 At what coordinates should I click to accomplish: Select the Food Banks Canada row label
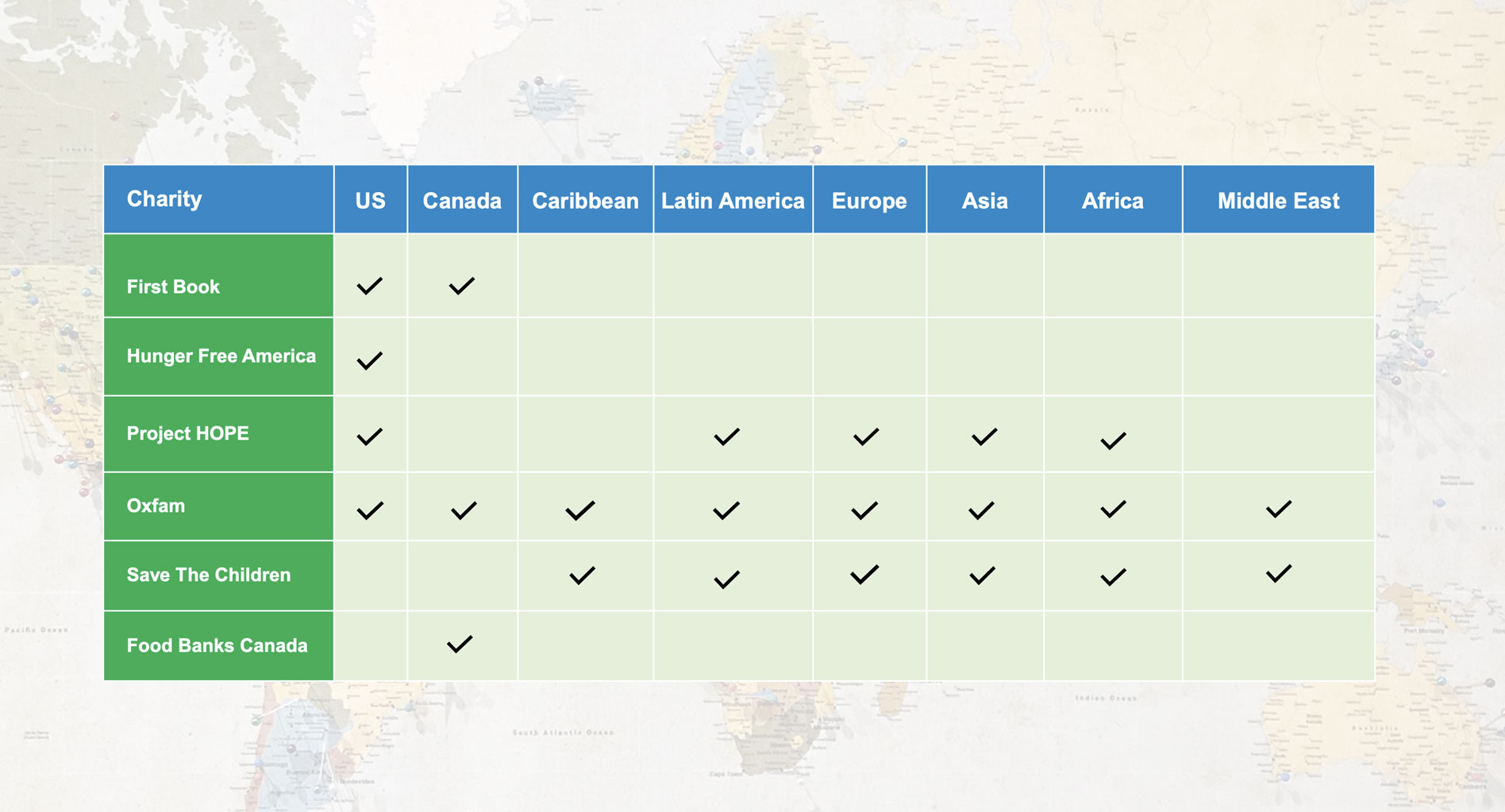[217, 645]
